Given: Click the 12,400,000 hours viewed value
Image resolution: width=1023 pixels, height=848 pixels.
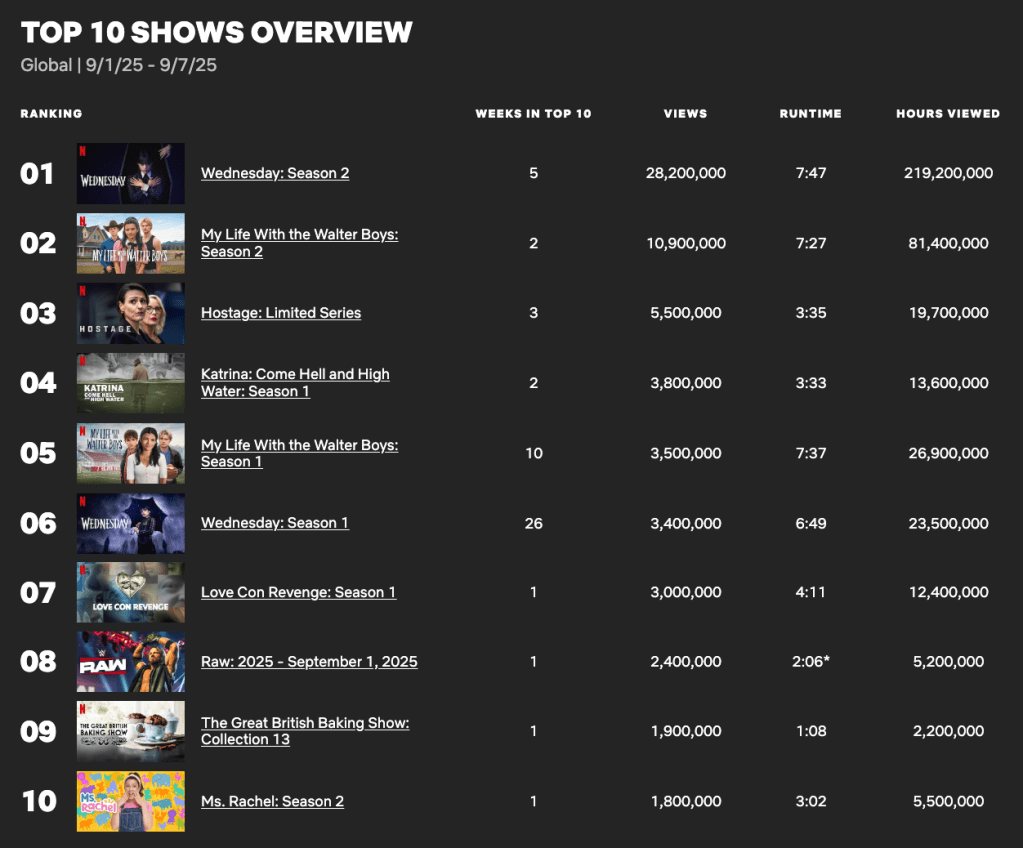Looking at the screenshot, I should [x=948, y=592].
